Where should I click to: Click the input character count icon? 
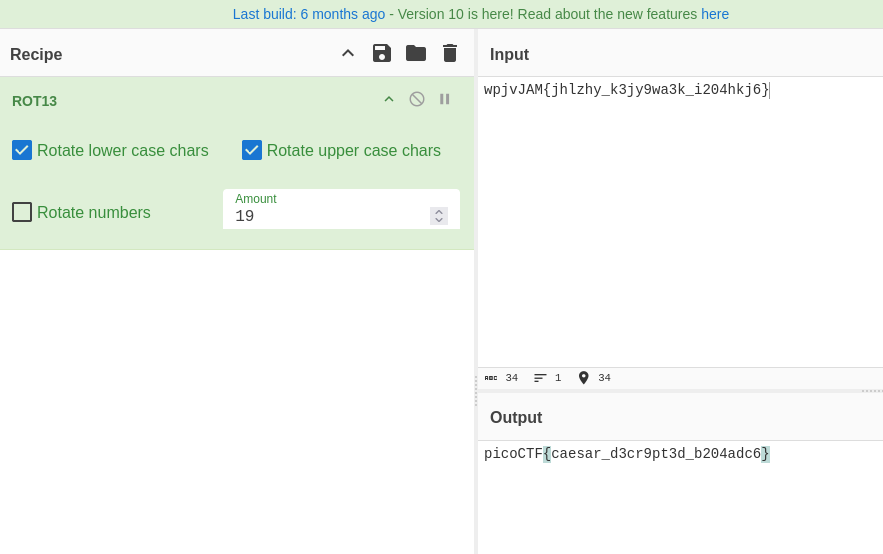491,378
